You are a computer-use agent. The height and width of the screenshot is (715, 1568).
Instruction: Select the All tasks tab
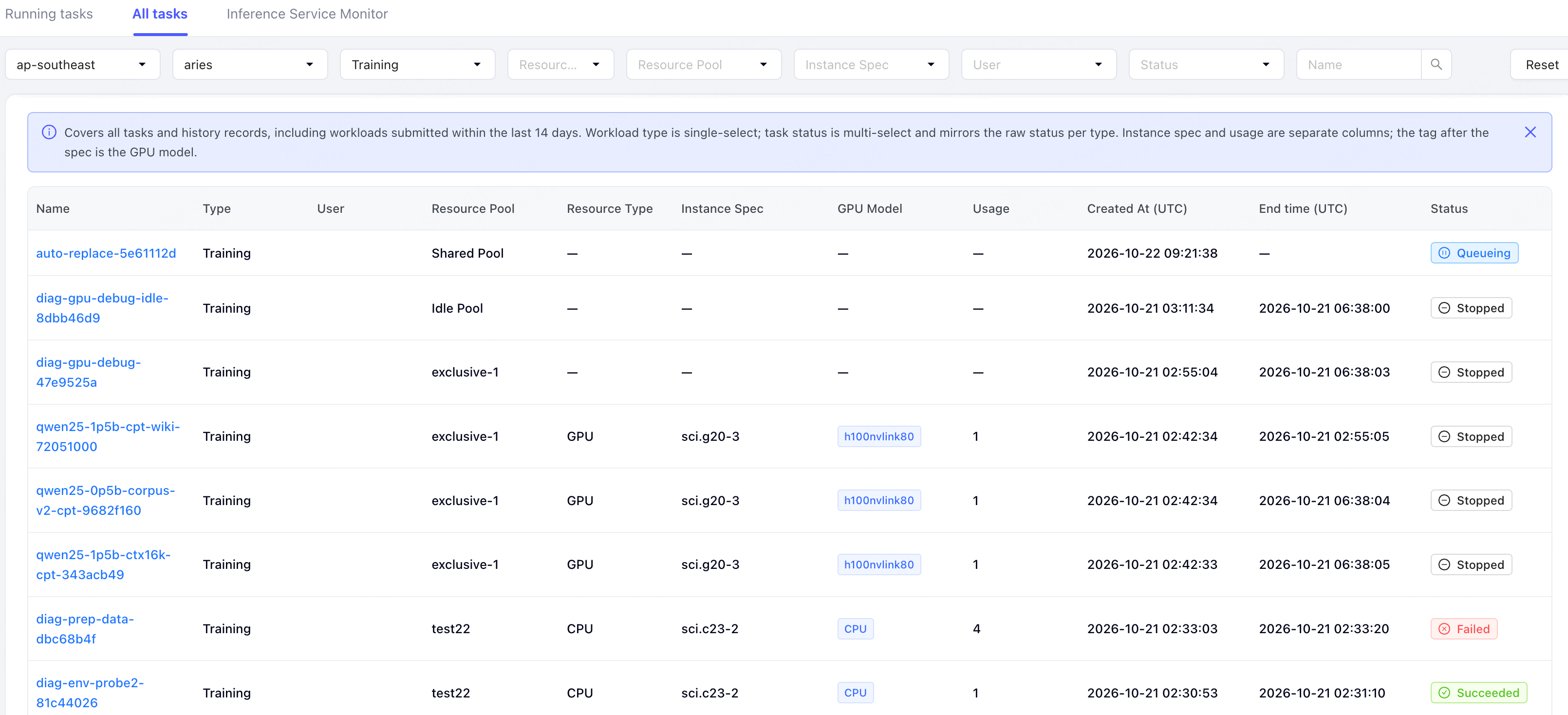pos(160,14)
